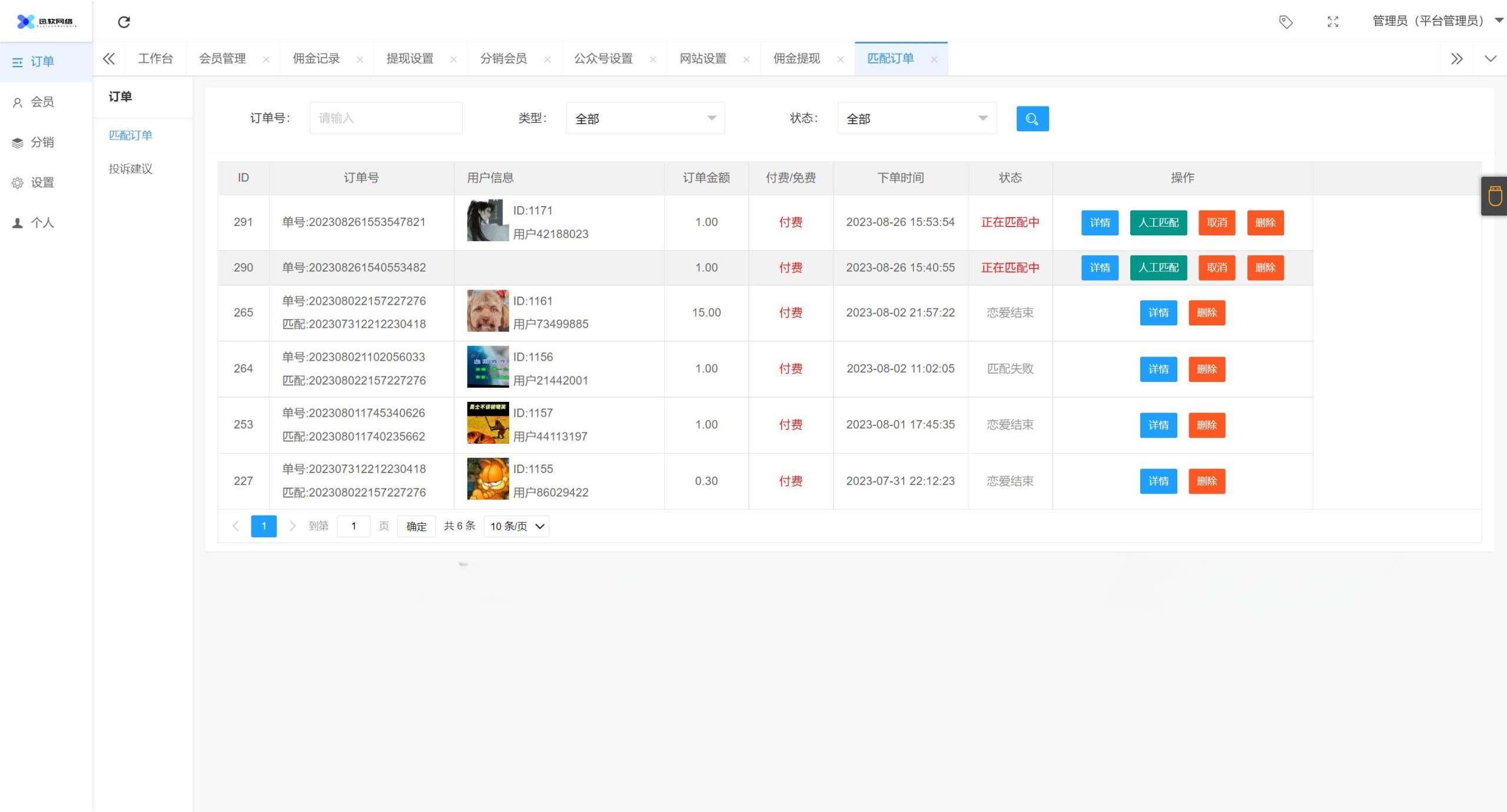Select the 分销 icon in the sidebar
Image resolution: width=1507 pixels, height=812 pixels.
[x=17, y=142]
